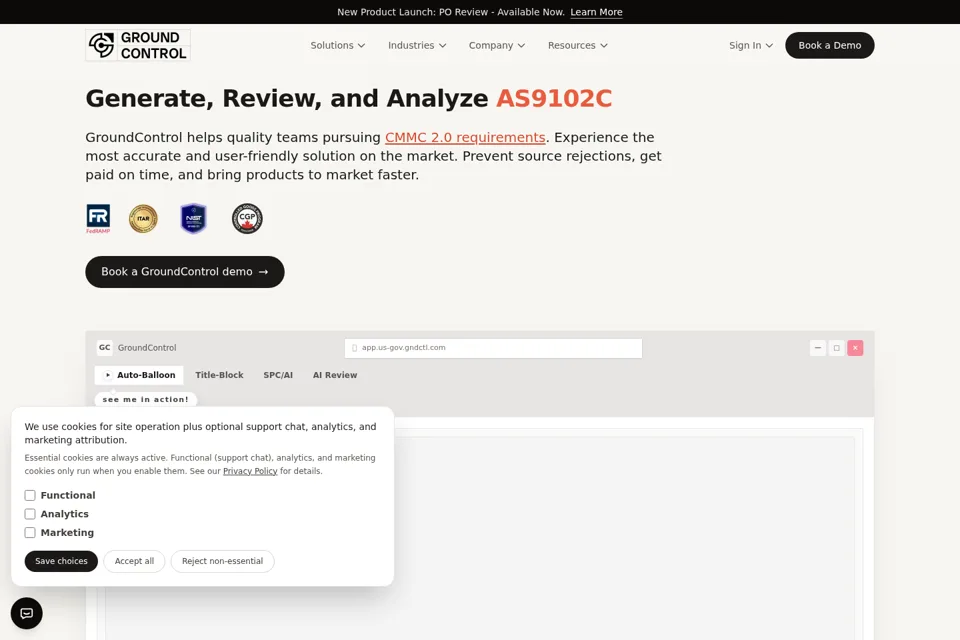
Task: Switch to the SPC/AI tab
Action: (x=278, y=375)
